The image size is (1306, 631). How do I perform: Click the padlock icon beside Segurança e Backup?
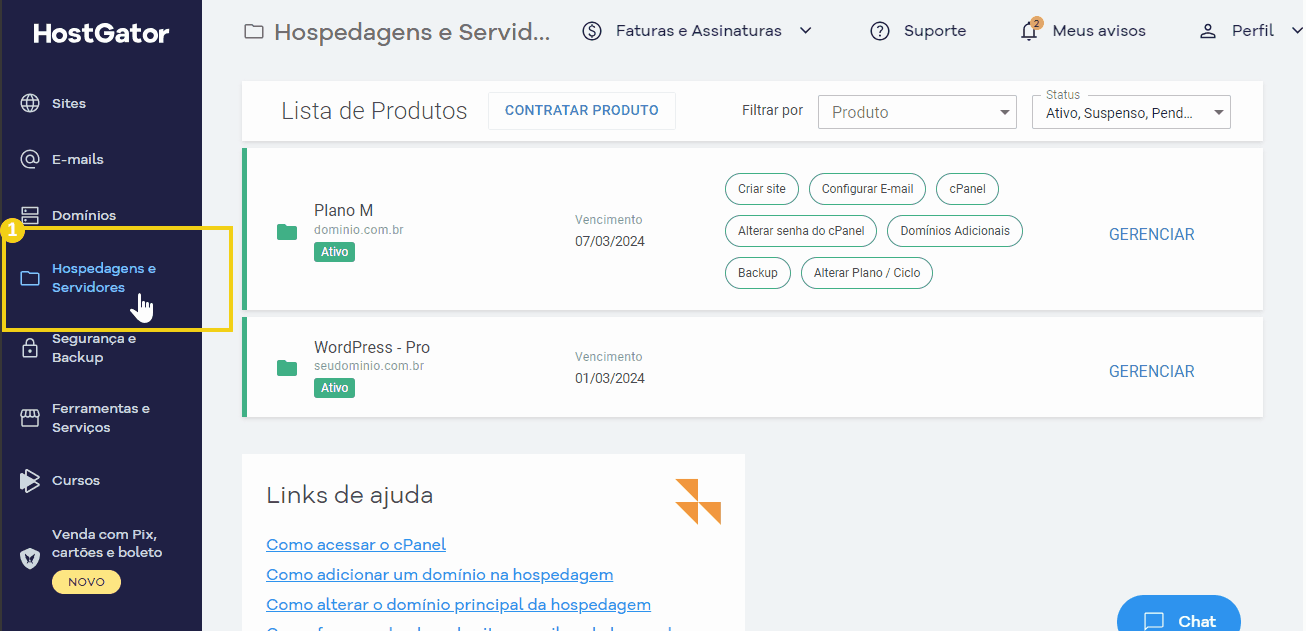pos(30,348)
